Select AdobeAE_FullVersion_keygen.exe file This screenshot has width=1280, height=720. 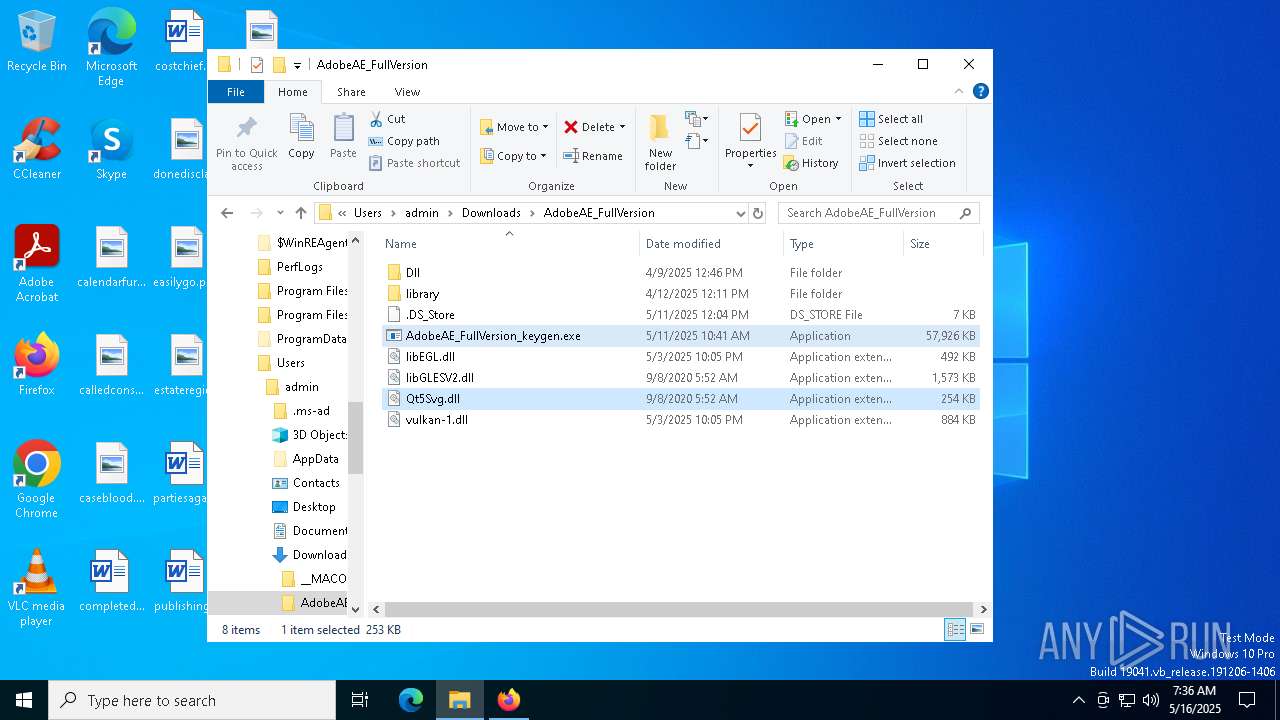click(x=682, y=336)
